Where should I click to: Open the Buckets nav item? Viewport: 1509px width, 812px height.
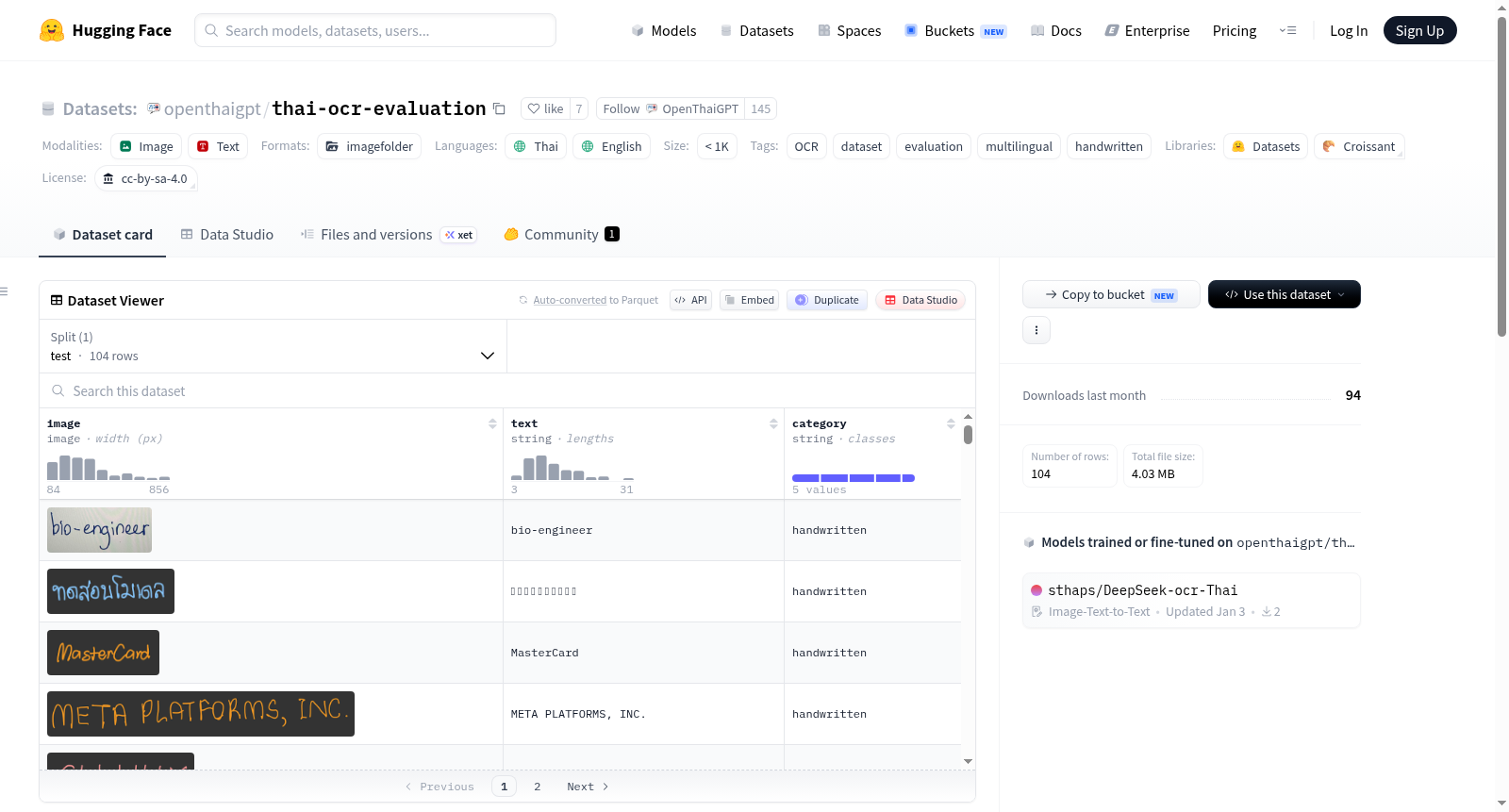tap(955, 30)
